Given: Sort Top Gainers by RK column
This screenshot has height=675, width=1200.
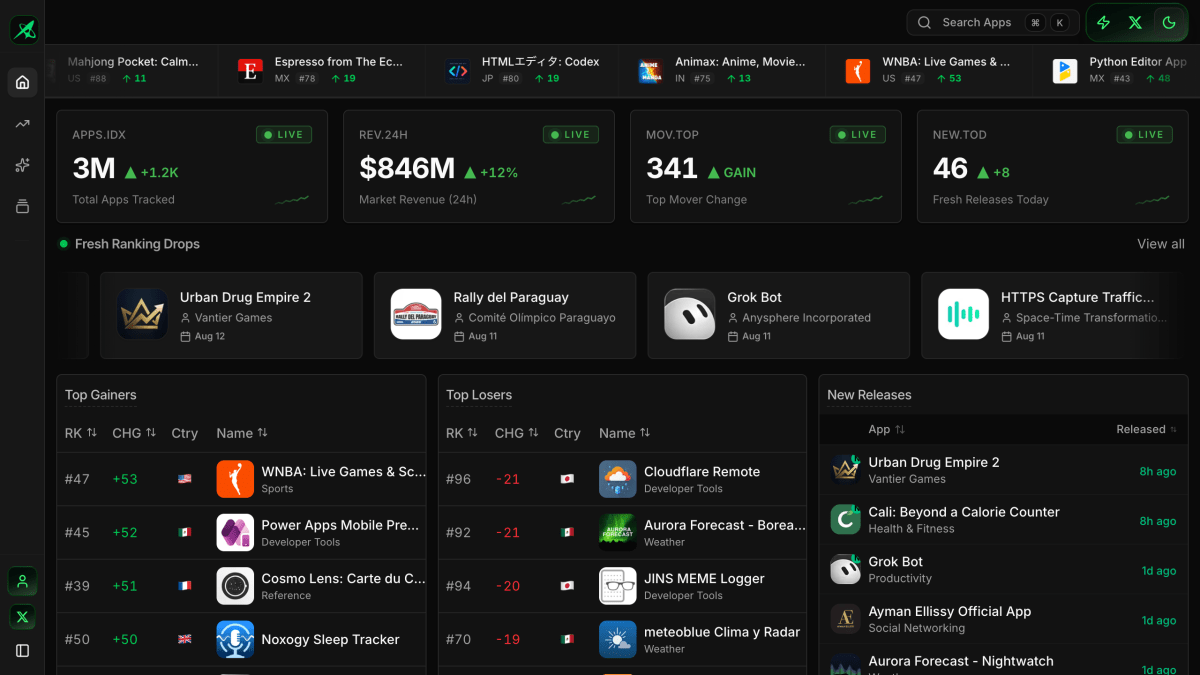Looking at the screenshot, I should [x=81, y=433].
